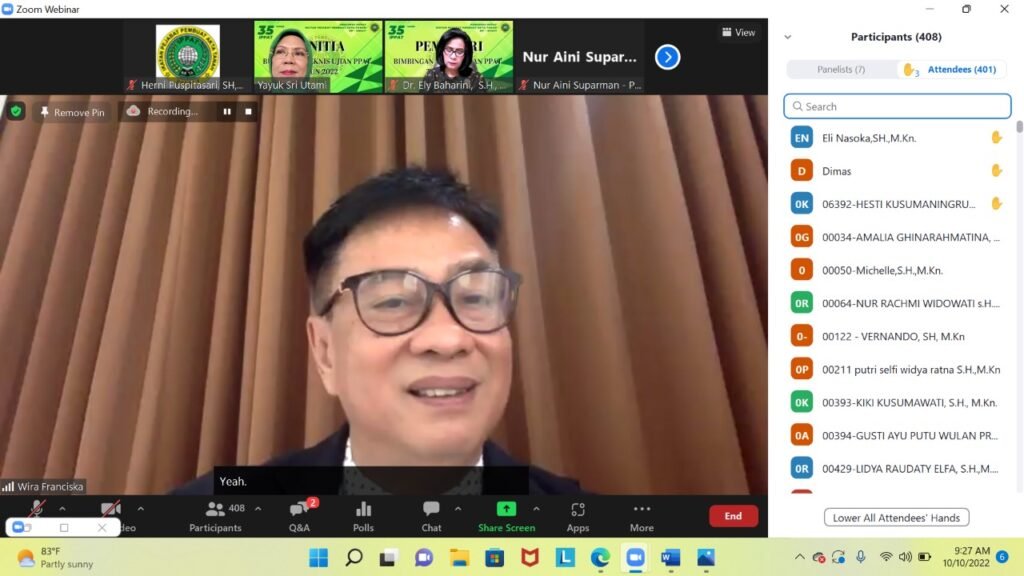Screen dimensions: 1024x576
Task: End the webinar with the End button
Action: [x=733, y=516]
